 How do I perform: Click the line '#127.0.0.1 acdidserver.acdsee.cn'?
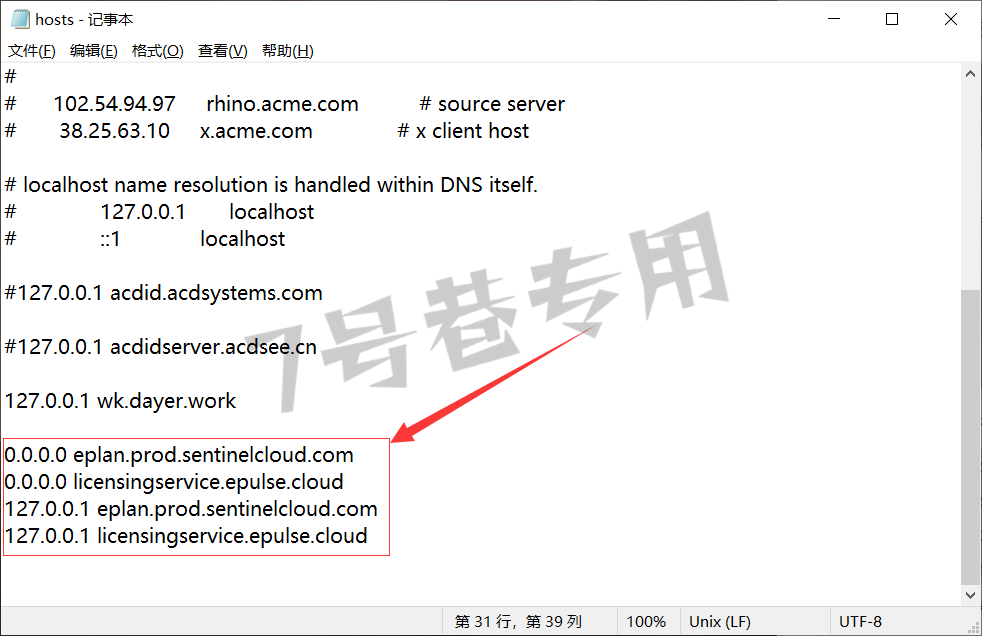(x=161, y=347)
